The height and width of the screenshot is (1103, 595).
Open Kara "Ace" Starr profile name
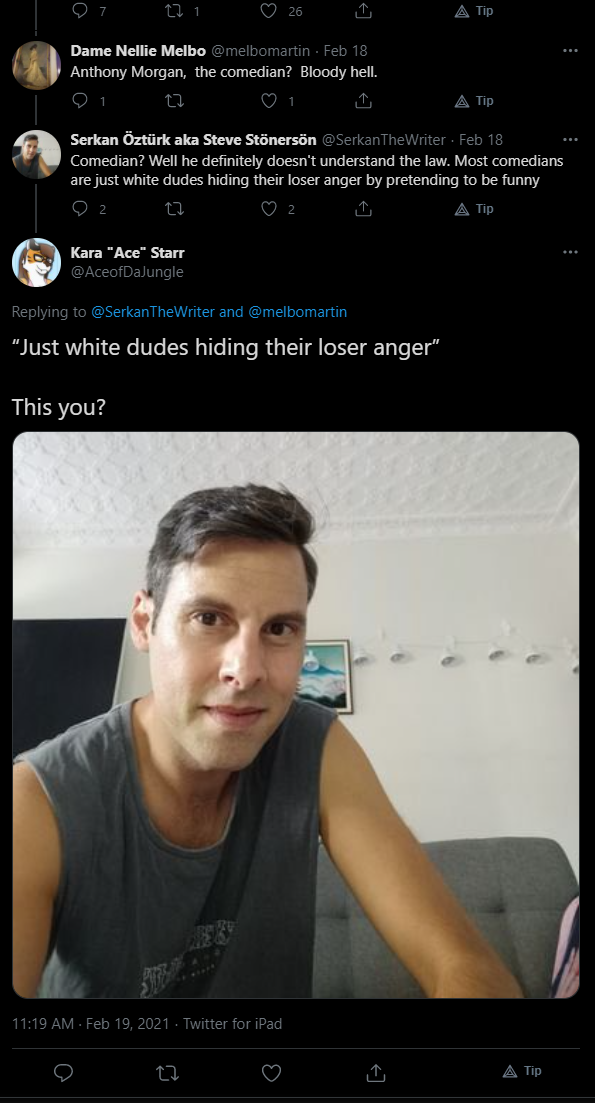tap(127, 253)
